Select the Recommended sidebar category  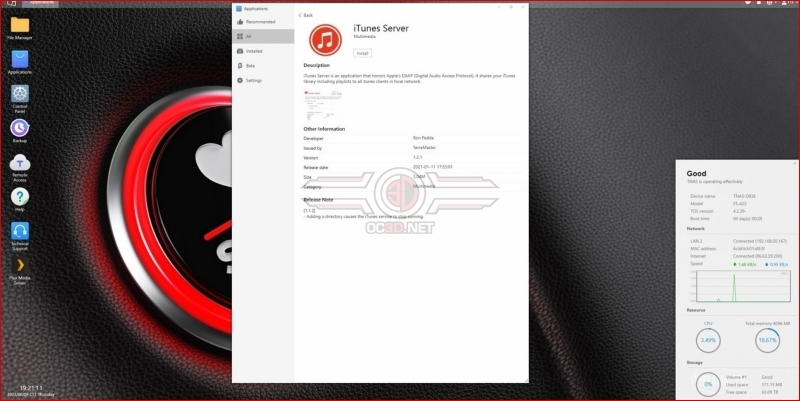pyautogui.click(x=263, y=22)
